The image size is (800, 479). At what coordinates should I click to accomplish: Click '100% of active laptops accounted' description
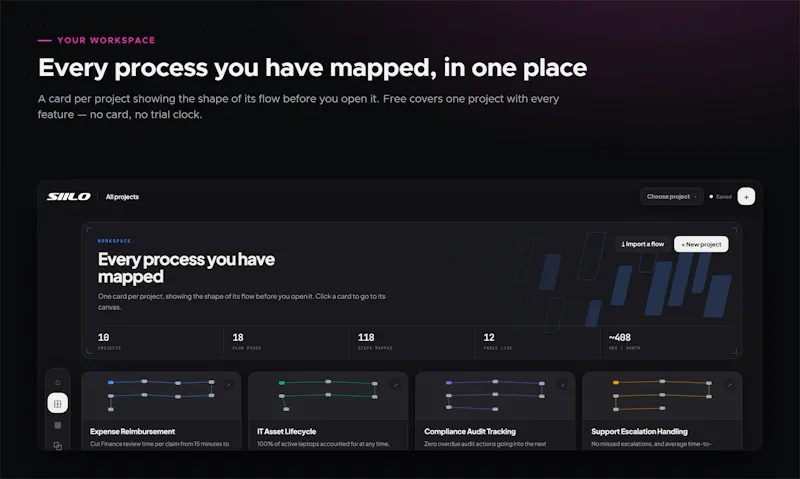[x=323, y=444]
